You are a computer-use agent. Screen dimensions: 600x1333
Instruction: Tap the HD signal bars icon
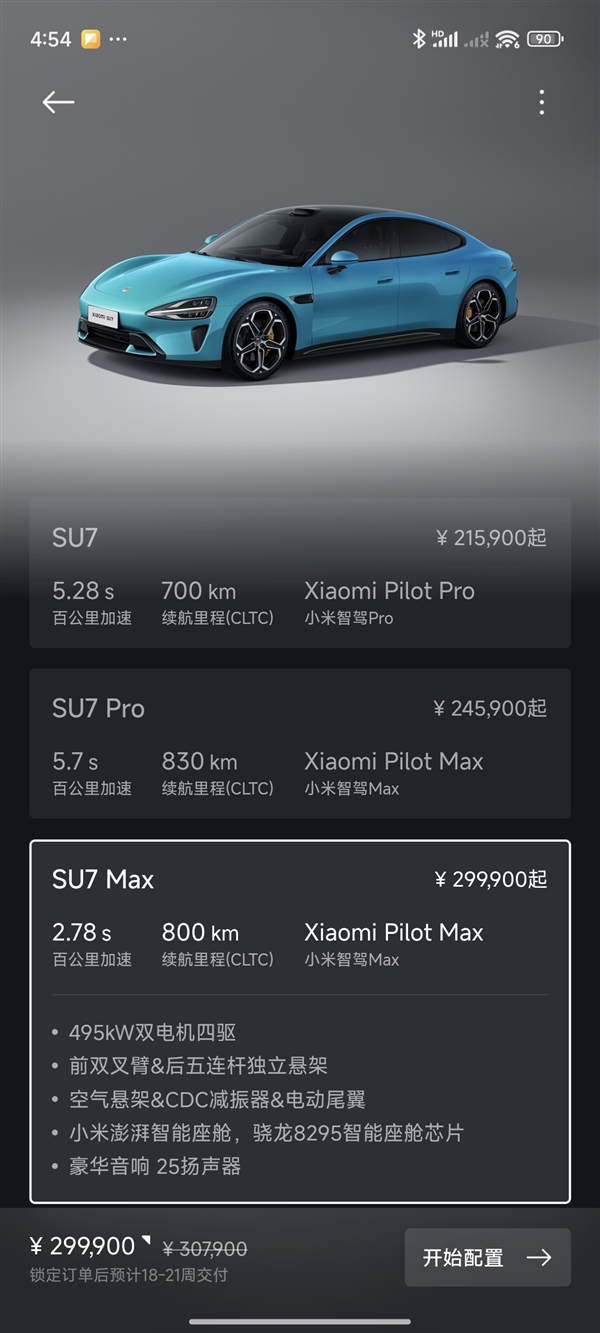click(445, 39)
